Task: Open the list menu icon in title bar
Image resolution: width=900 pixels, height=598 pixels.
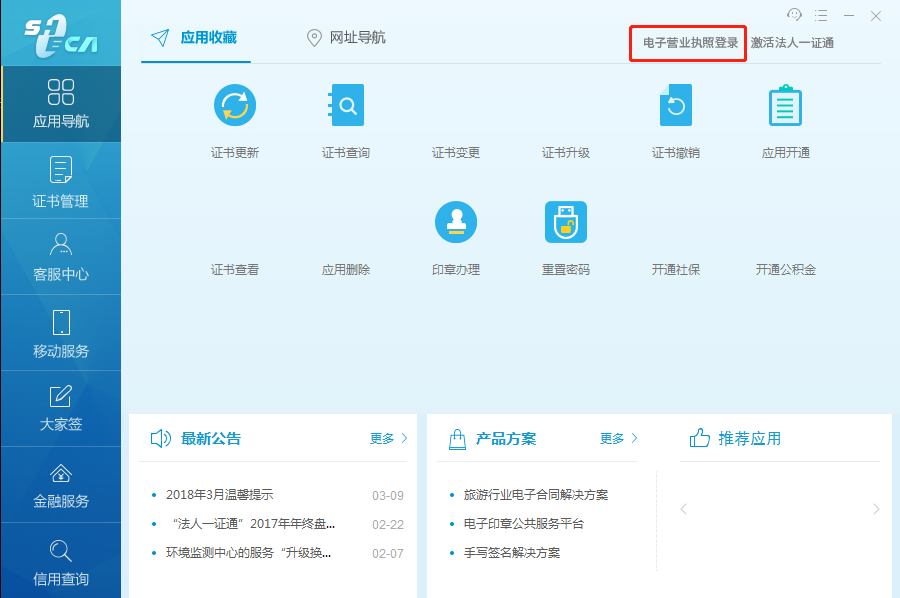Action: pyautogui.click(x=821, y=15)
